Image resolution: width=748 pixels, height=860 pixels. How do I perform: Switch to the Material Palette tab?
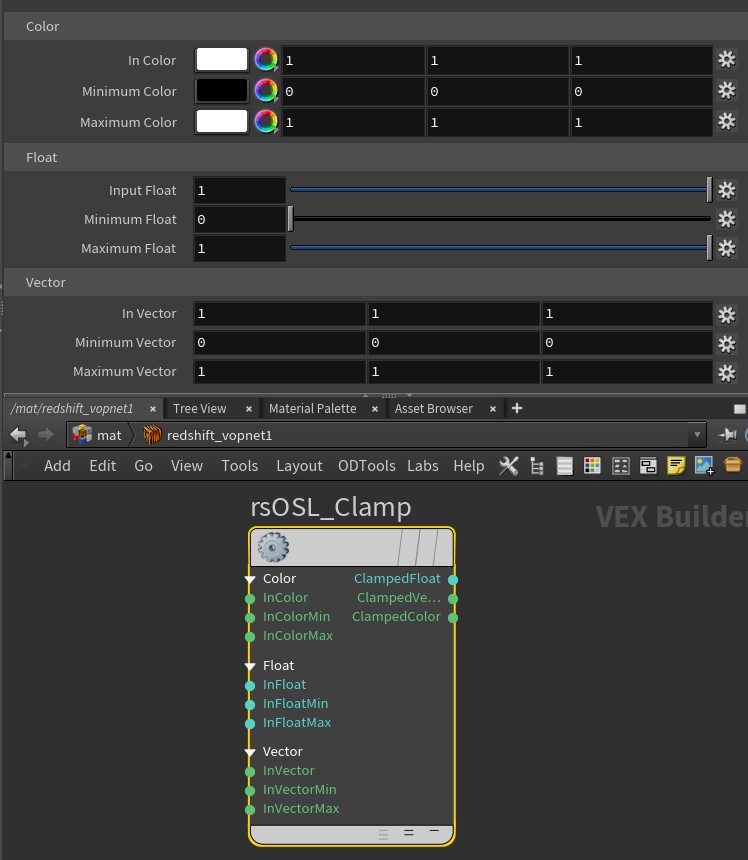click(x=313, y=409)
